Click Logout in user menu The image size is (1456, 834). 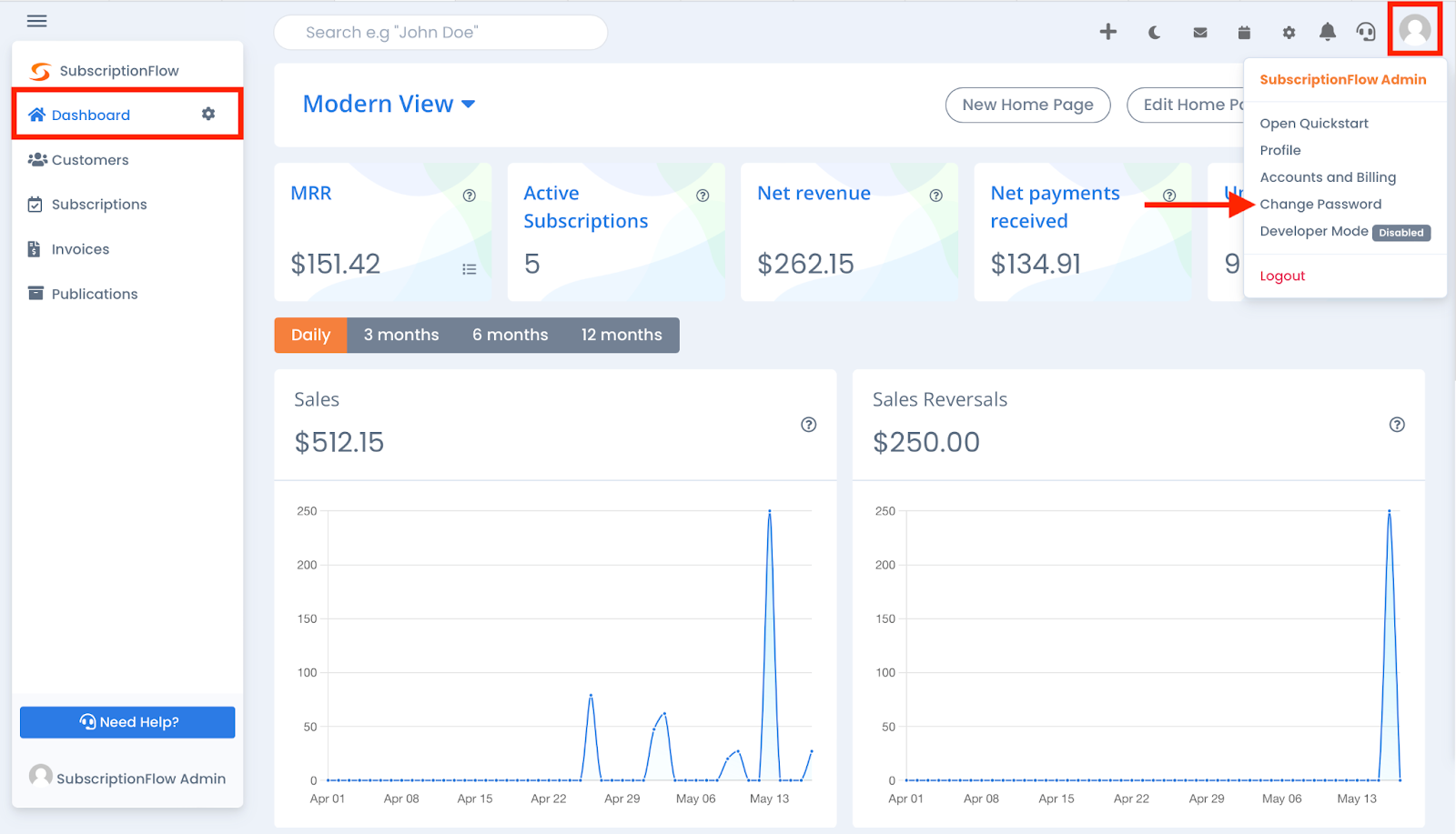click(x=1282, y=276)
